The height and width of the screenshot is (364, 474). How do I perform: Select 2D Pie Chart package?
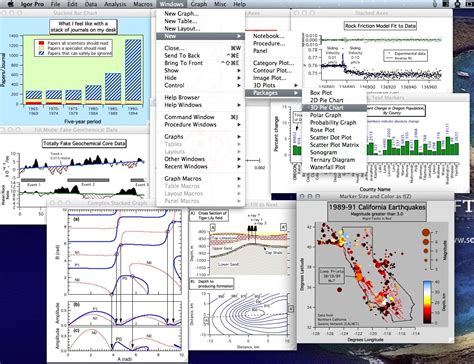pyautogui.click(x=334, y=100)
